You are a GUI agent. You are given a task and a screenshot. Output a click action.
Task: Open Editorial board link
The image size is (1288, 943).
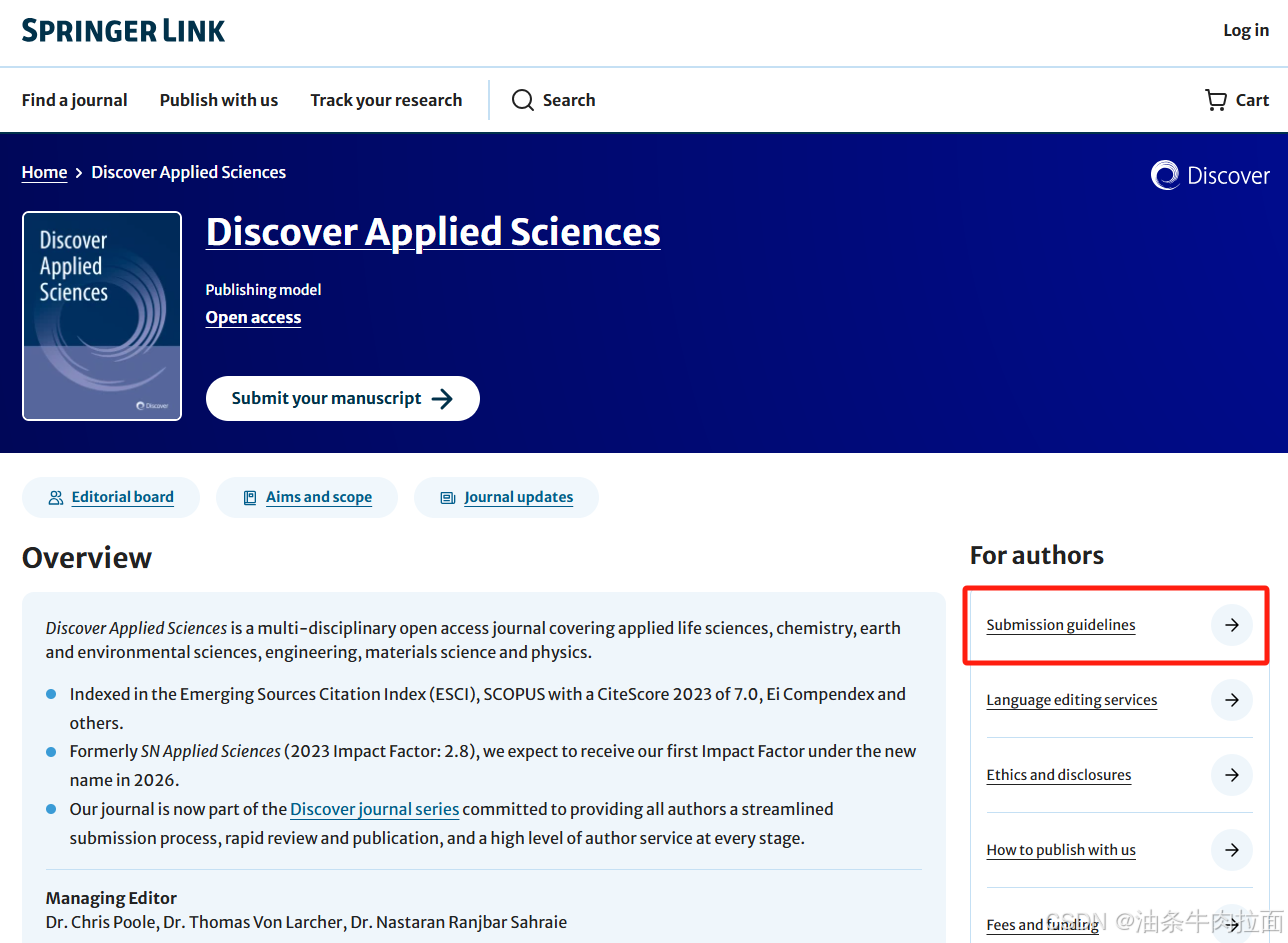[123, 497]
